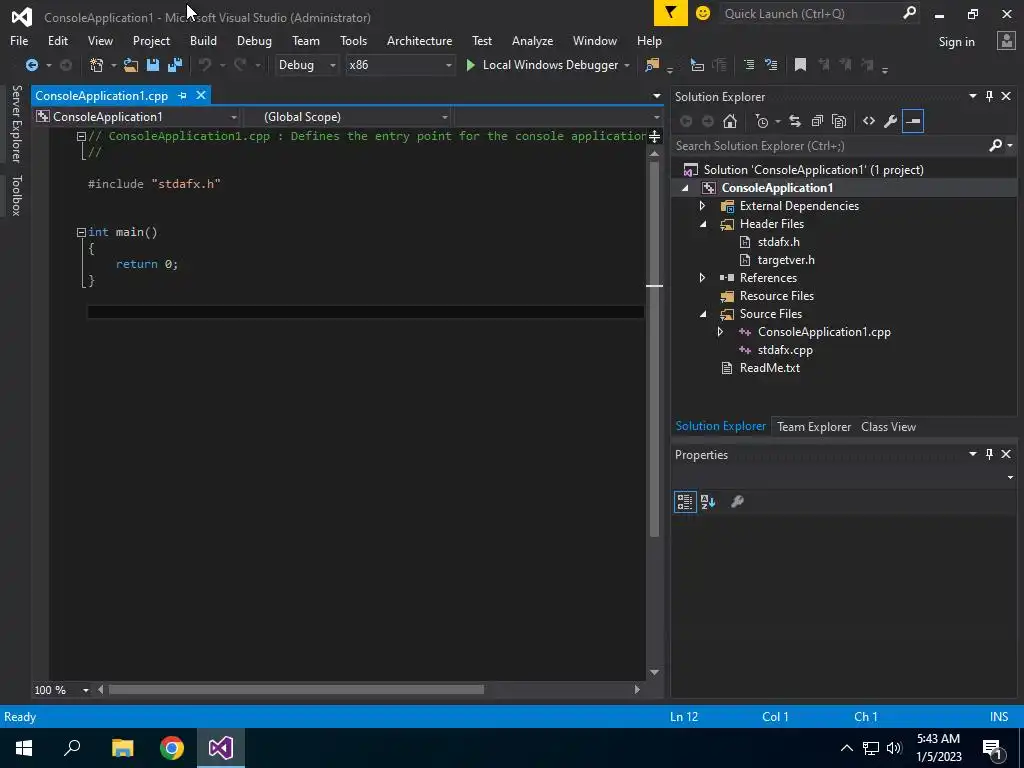Toggle auto-hide pin of Properties panel
Viewport: 1024px width, 768px height.
click(989, 454)
